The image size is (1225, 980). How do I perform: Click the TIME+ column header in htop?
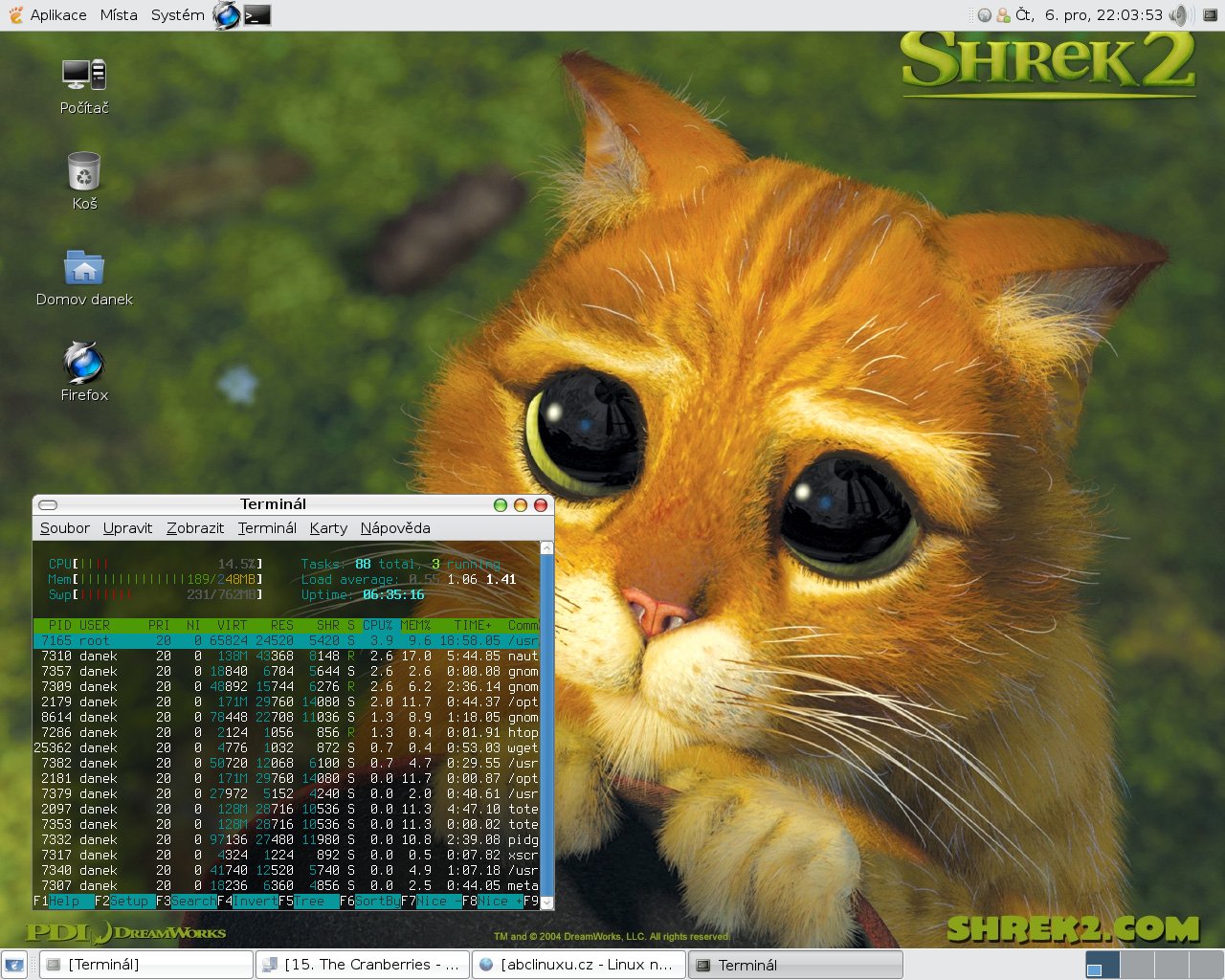click(x=474, y=625)
